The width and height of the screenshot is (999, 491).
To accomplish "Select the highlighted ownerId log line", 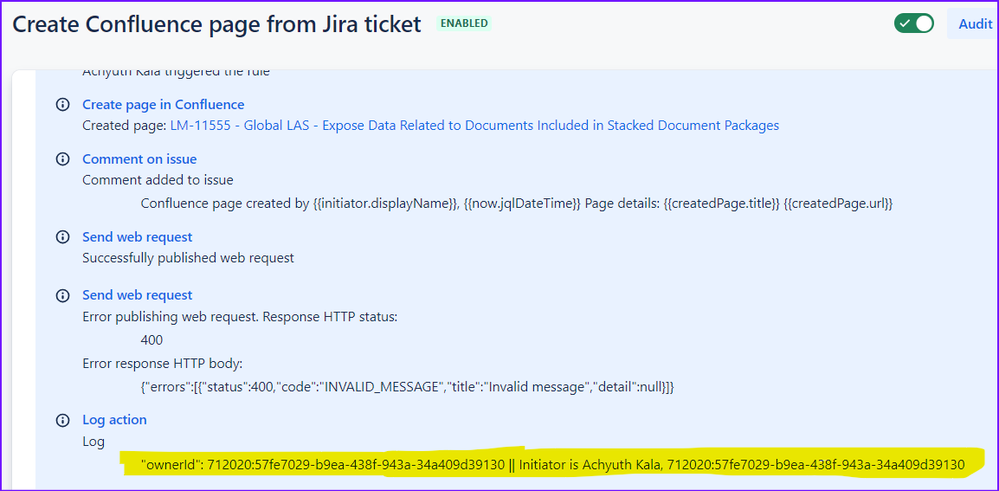I will coord(552,466).
